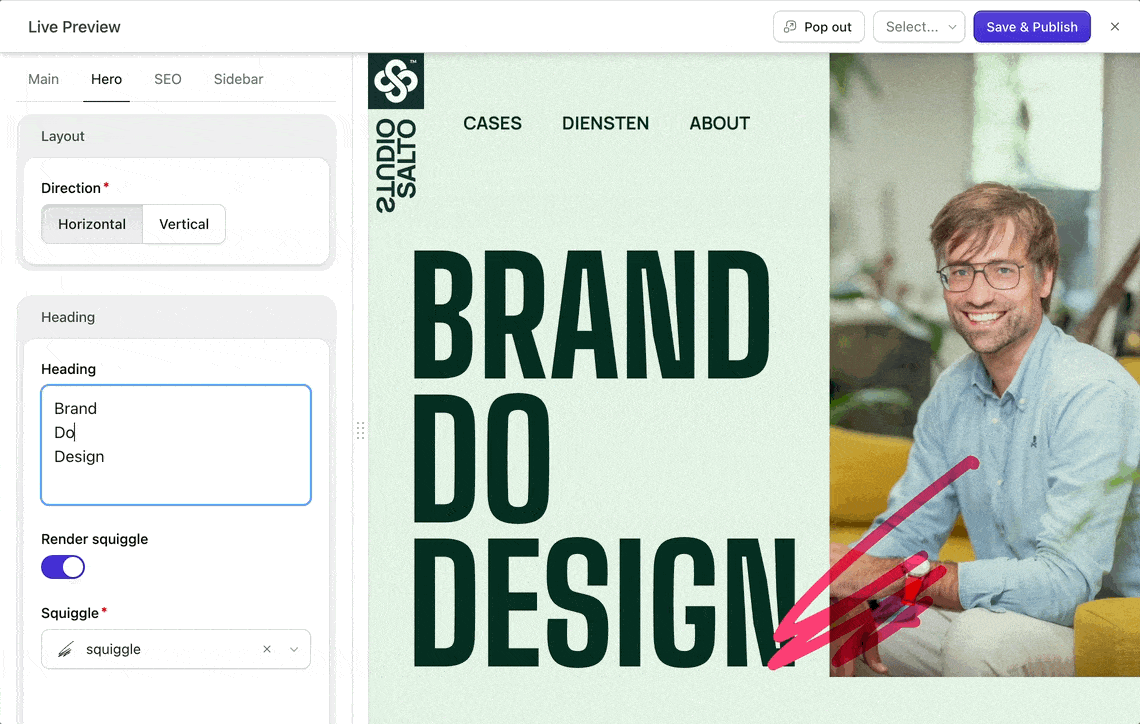
Task: Switch to the Sidebar tab
Action: pyautogui.click(x=238, y=79)
